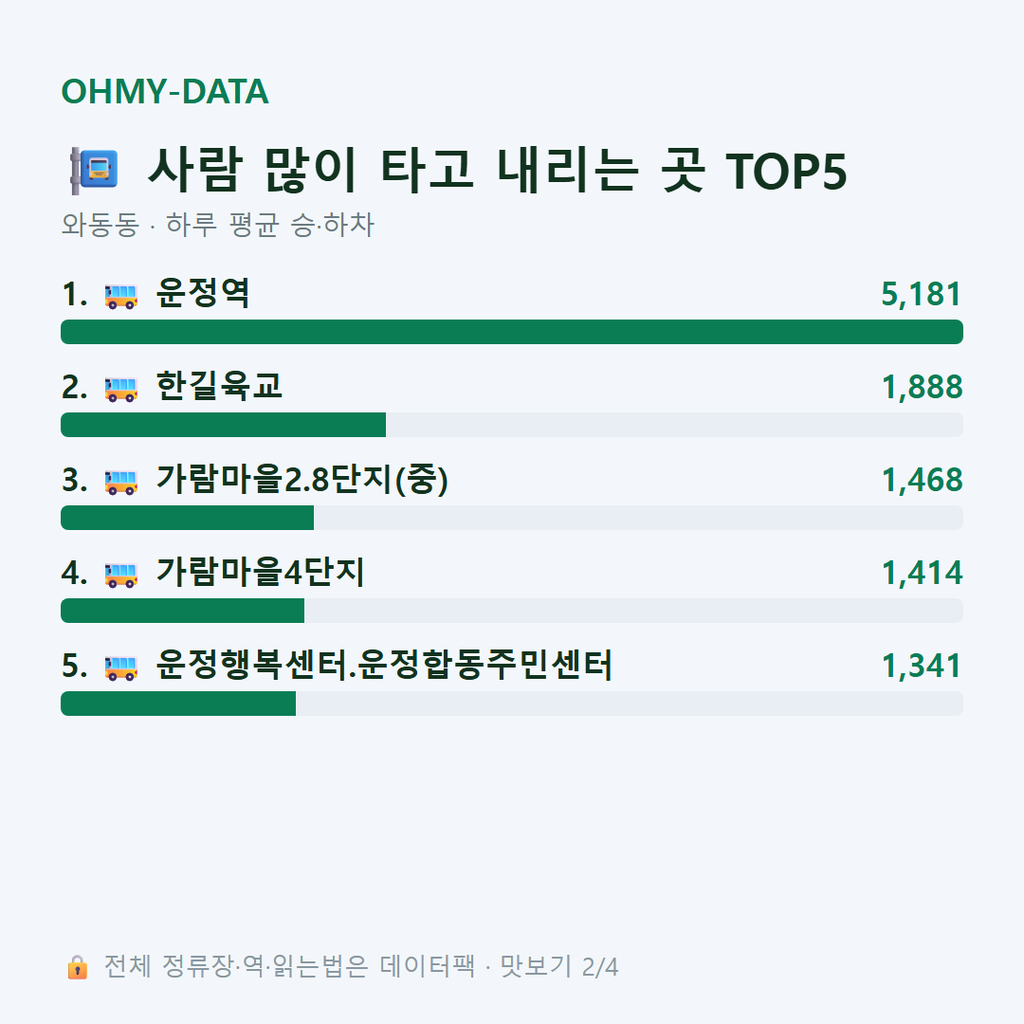This screenshot has width=1024, height=1024.
Task: Click the OHMY-DATA brand label
Action: pos(165,91)
